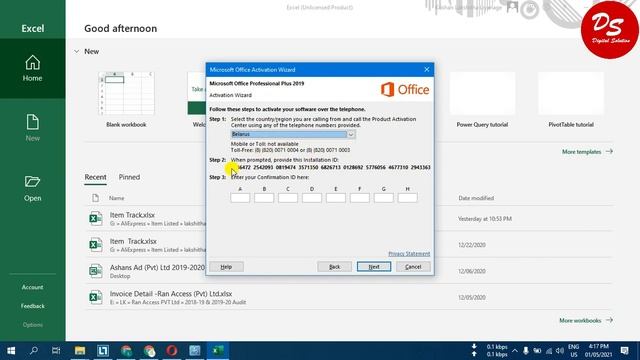Screen dimensions: 640x360
Task: Open Opera browser from taskbar
Action: coord(172,351)
